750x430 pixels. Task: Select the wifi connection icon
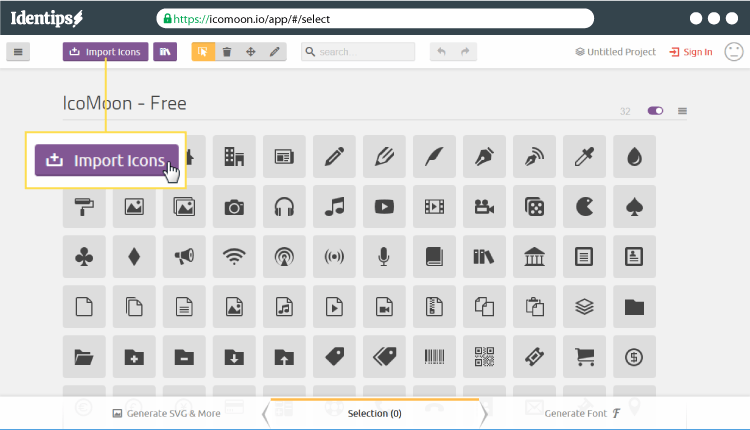pos(234,257)
